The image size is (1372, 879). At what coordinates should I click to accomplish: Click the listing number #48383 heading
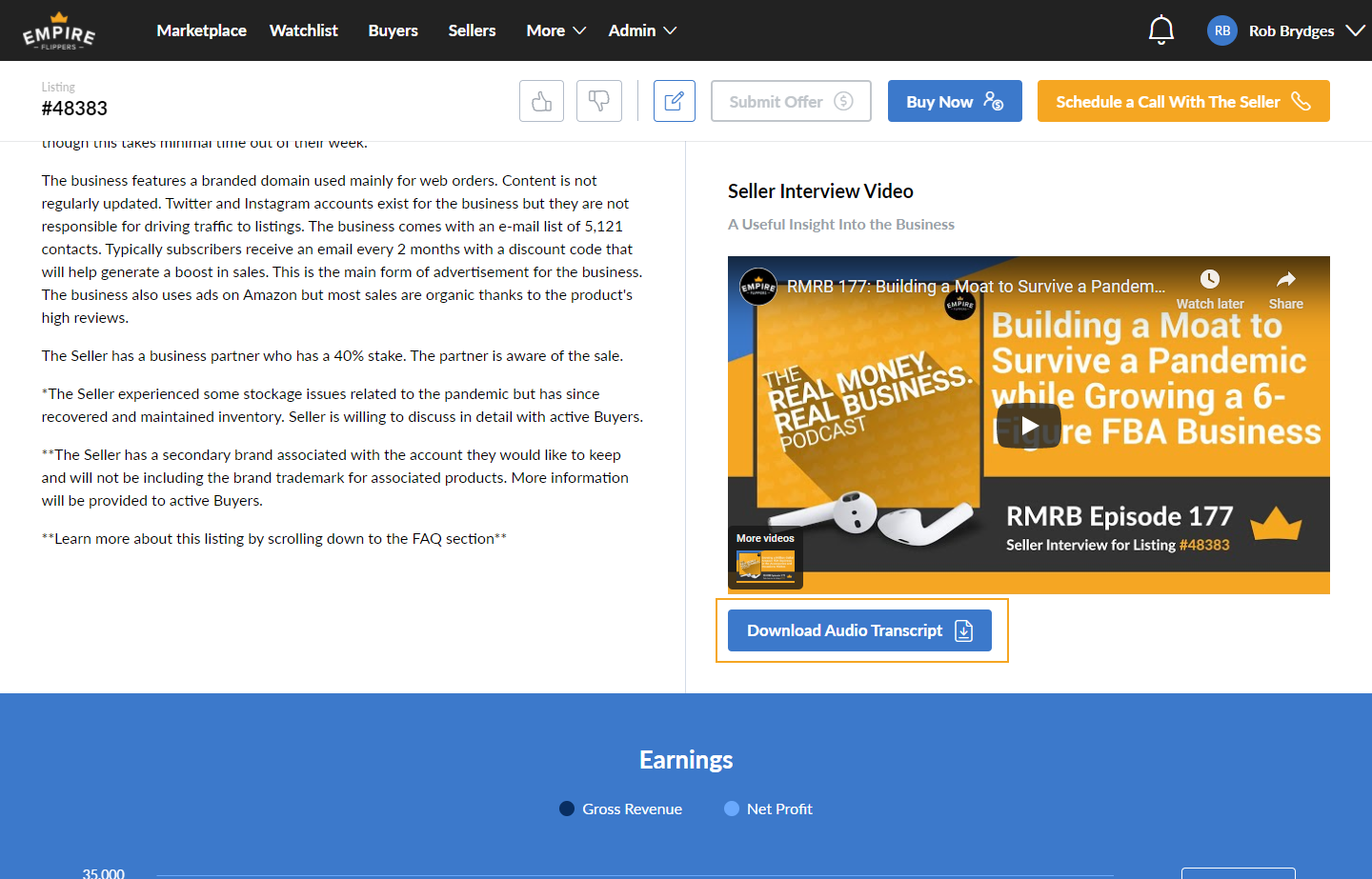pos(74,109)
